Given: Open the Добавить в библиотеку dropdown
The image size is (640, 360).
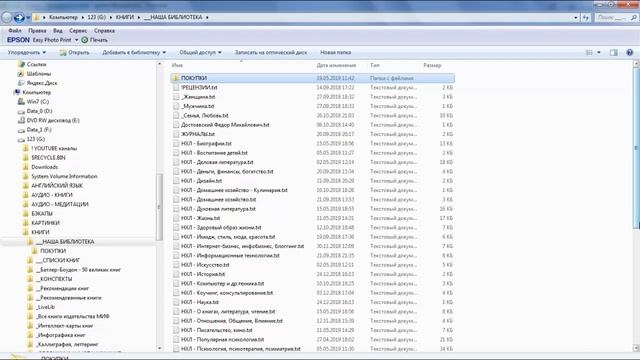Looking at the screenshot, I should (134, 52).
